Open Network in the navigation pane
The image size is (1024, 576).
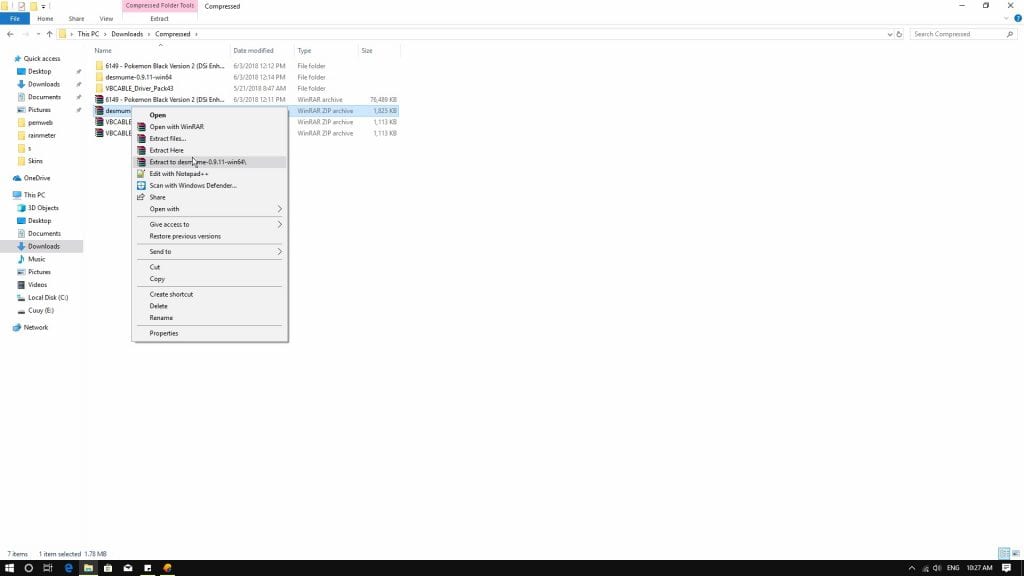pyautogui.click(x=35, y=327)
